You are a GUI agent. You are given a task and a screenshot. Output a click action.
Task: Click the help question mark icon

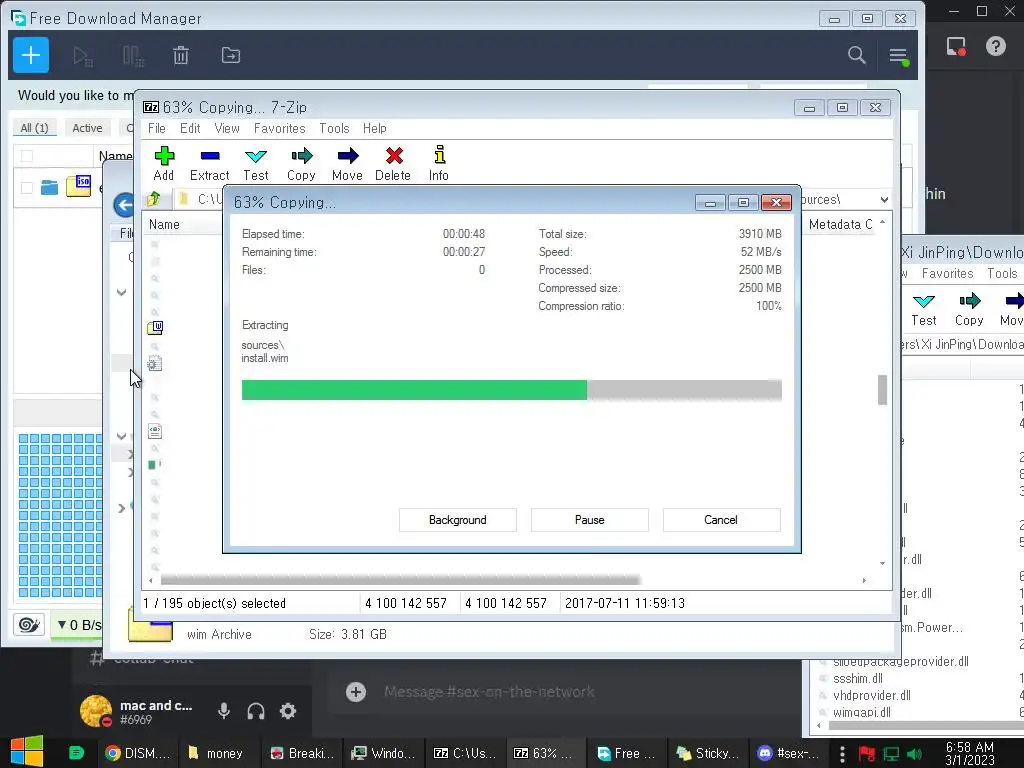point(996,46)
